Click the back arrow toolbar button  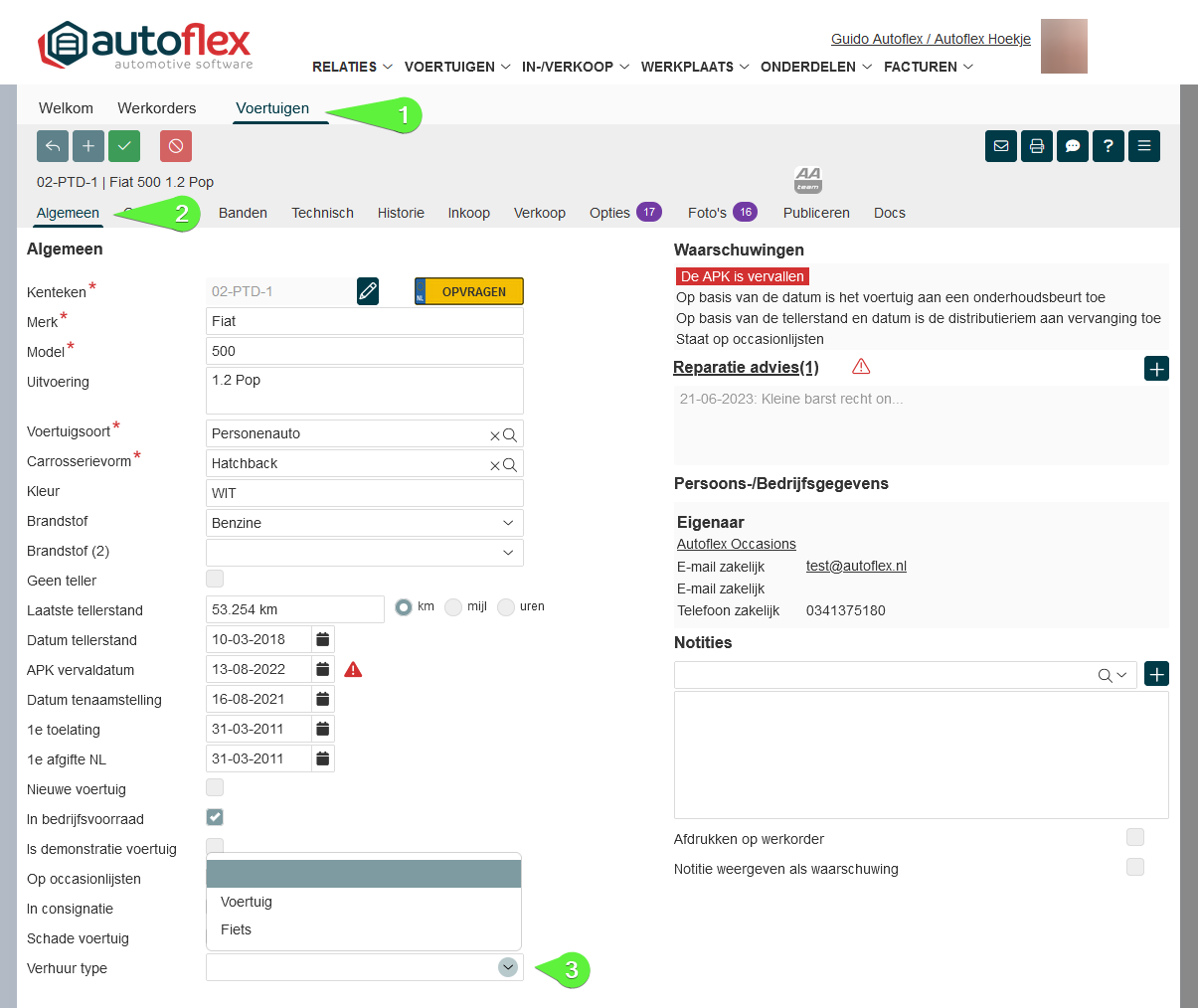click(53, 146)
